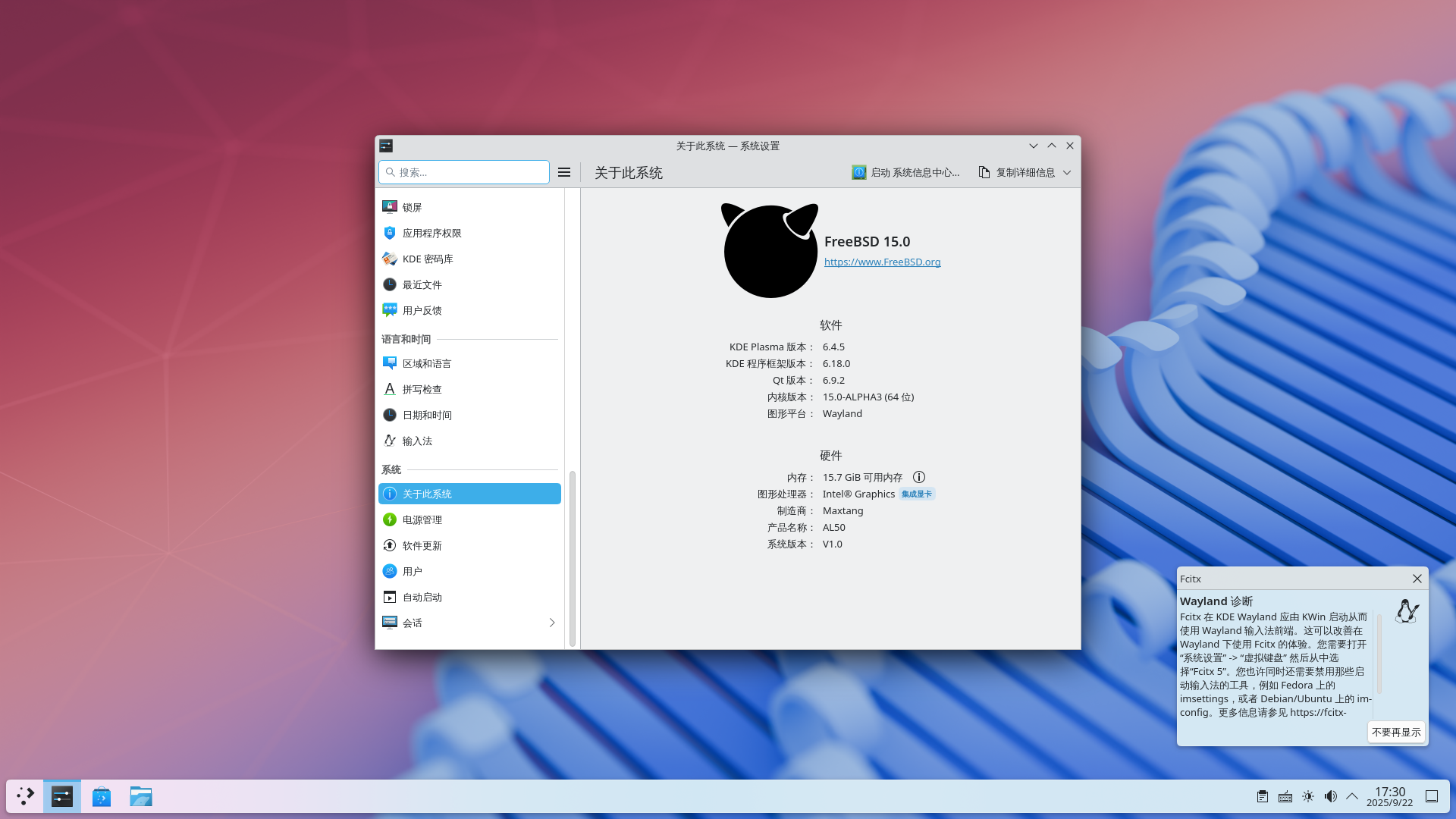The width and height of the screenshot is (1456, 819).
Task: Click the AL50 product name value
Action: [x=834, y=527]
